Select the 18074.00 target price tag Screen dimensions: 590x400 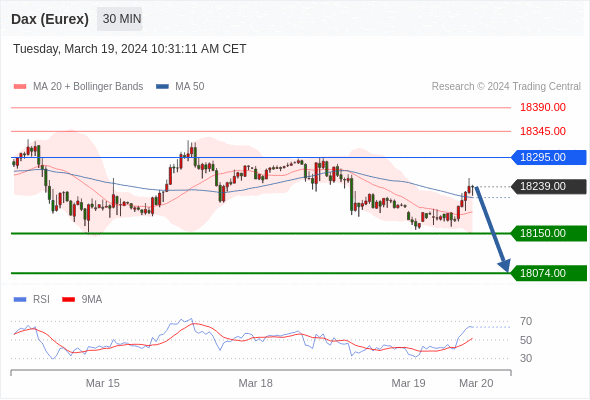549,273
